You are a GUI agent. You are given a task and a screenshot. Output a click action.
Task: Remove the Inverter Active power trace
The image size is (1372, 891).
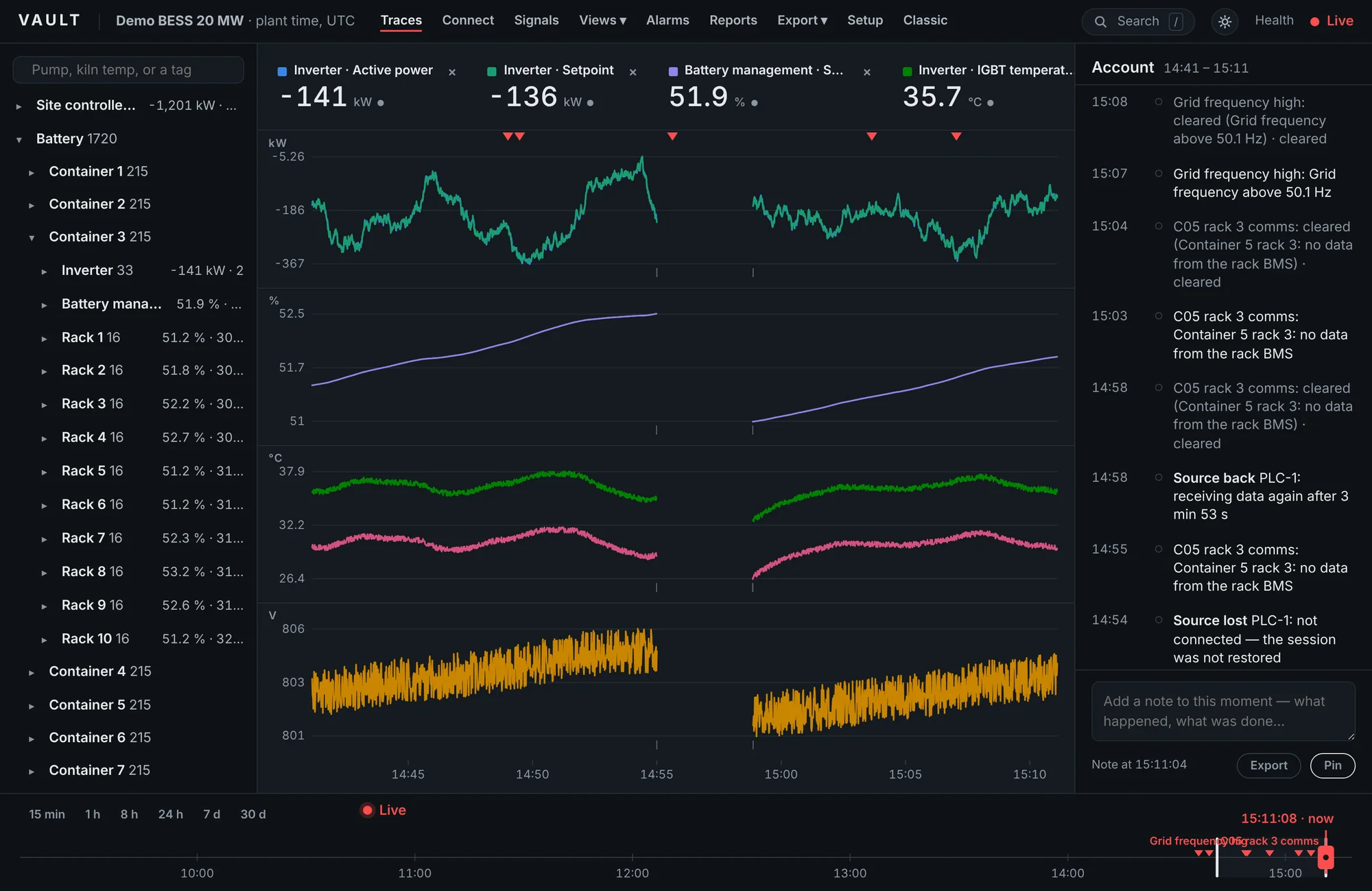pyautogui.click(x=452, y=72)
